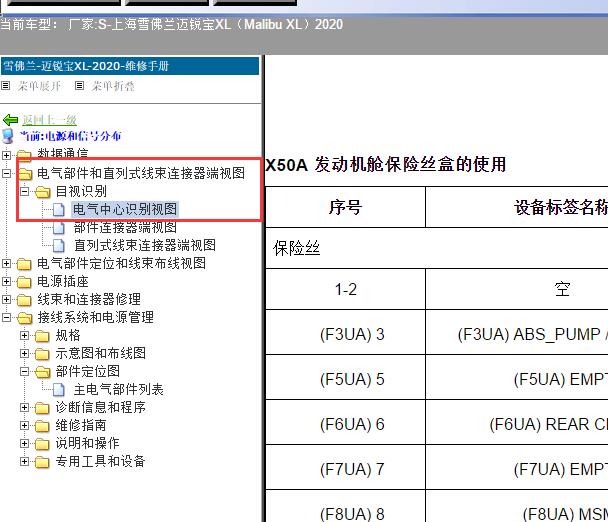Collapse the 接线系统和电源管理 node

6,318
